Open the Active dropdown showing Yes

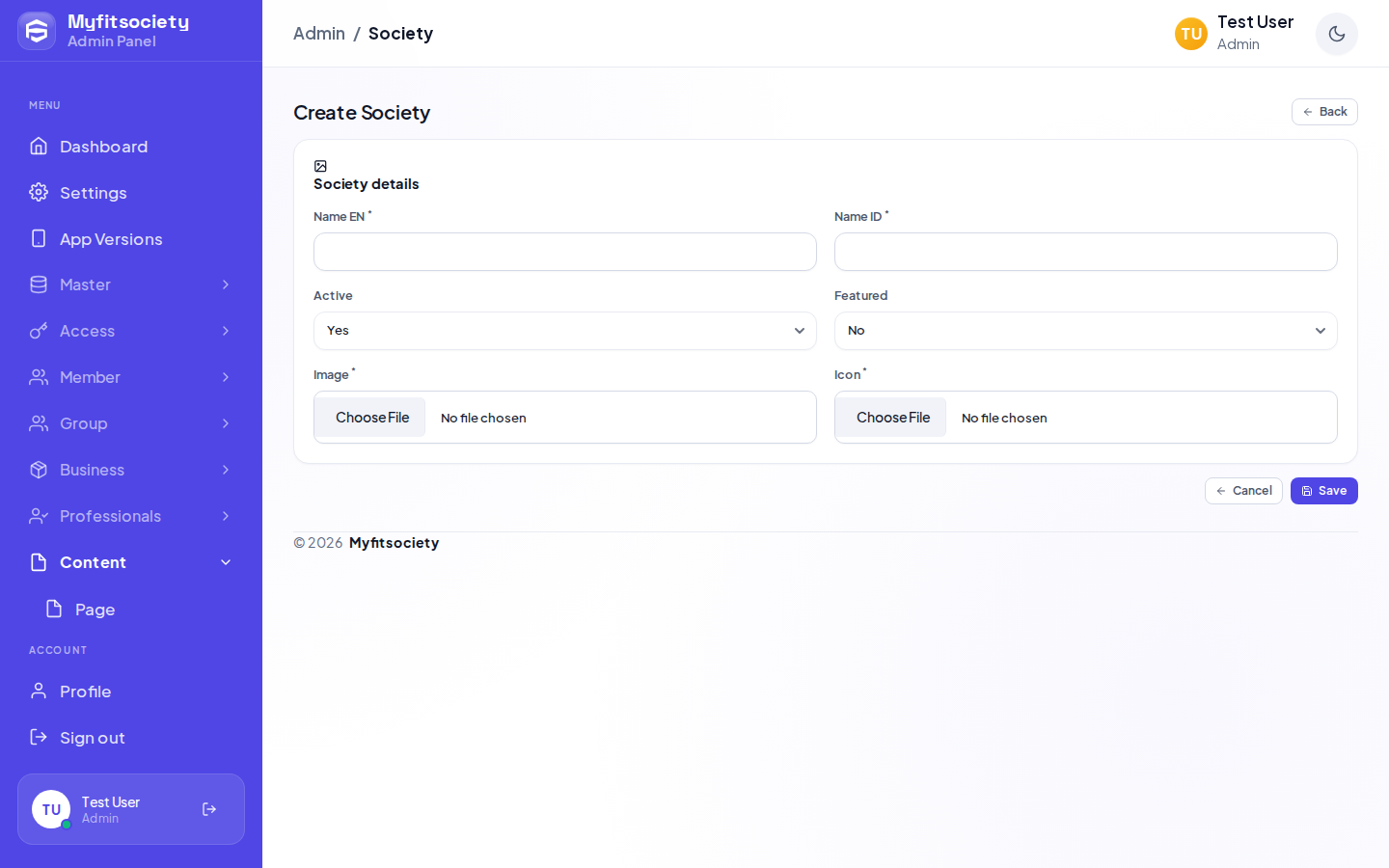565,331
